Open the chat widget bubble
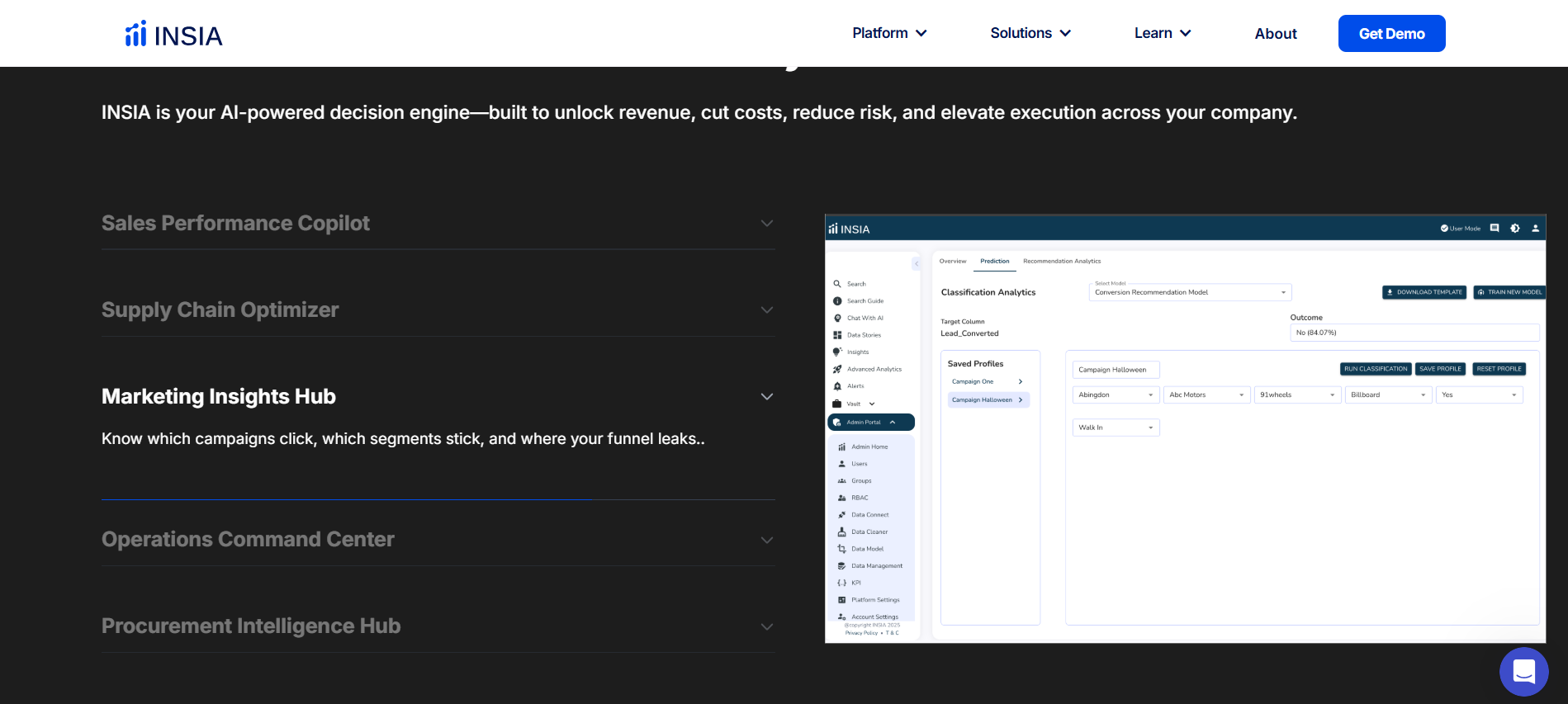Screen dimensions: 1568x704 (1523, 672)
